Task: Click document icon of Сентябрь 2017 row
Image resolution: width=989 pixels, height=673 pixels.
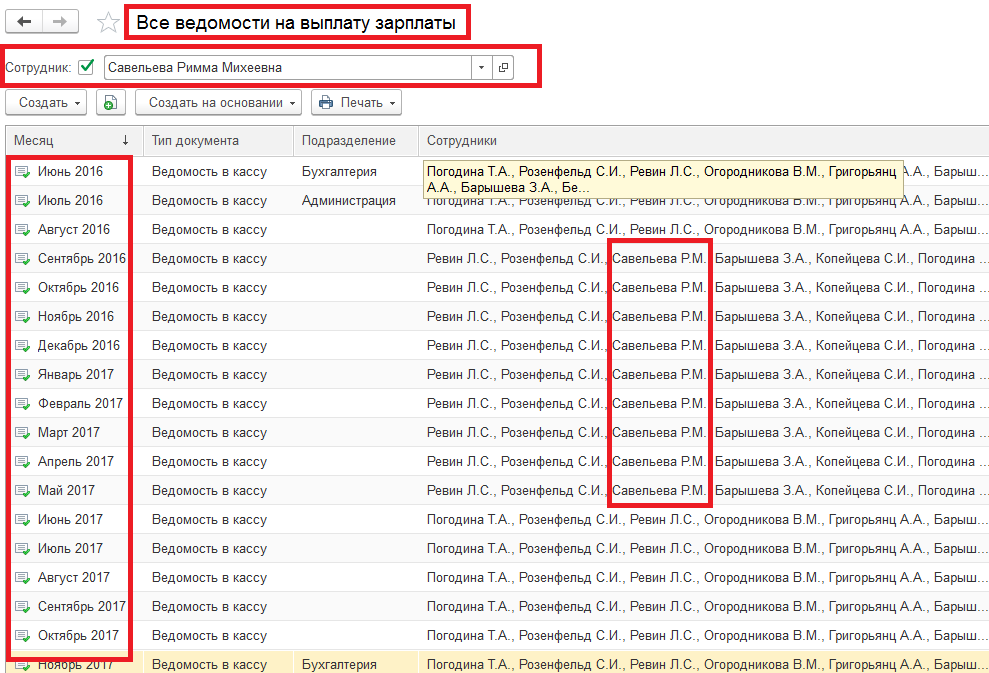Action: tap(23, 607)
